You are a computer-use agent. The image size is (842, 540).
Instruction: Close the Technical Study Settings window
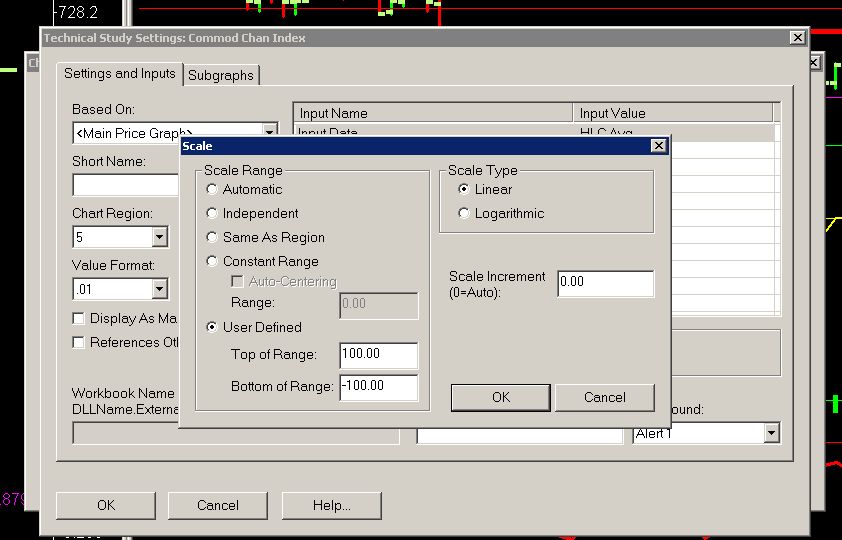[x=797, y=38]
